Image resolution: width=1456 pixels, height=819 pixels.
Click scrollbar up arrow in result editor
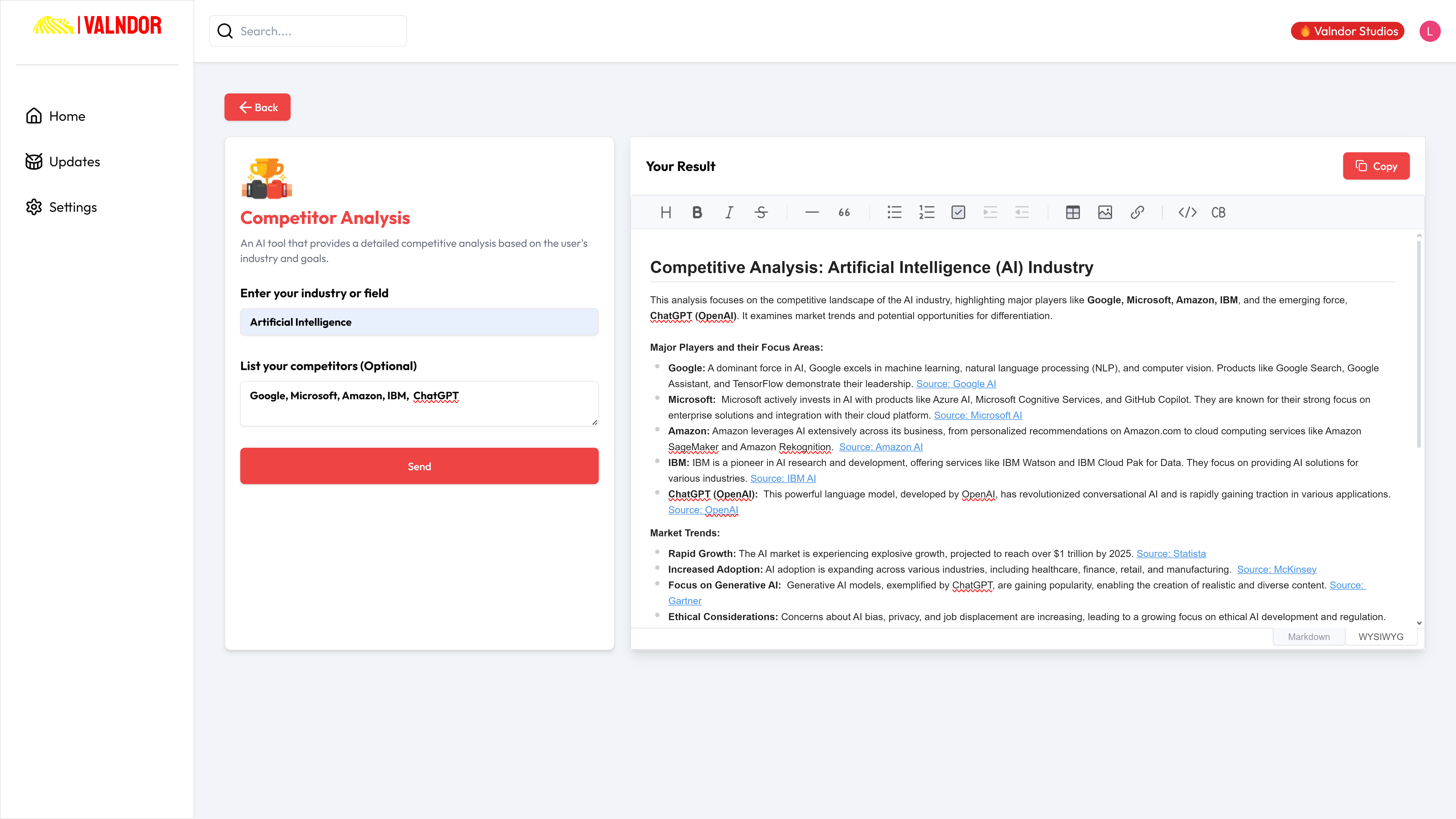pos(1419,236)
